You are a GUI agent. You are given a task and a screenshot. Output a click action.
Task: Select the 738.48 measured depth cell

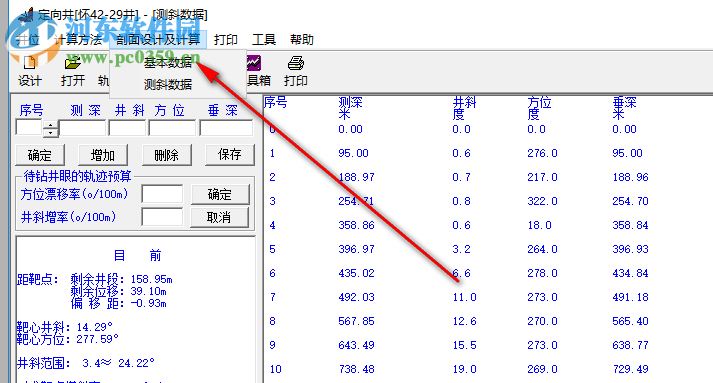(356, 369)
